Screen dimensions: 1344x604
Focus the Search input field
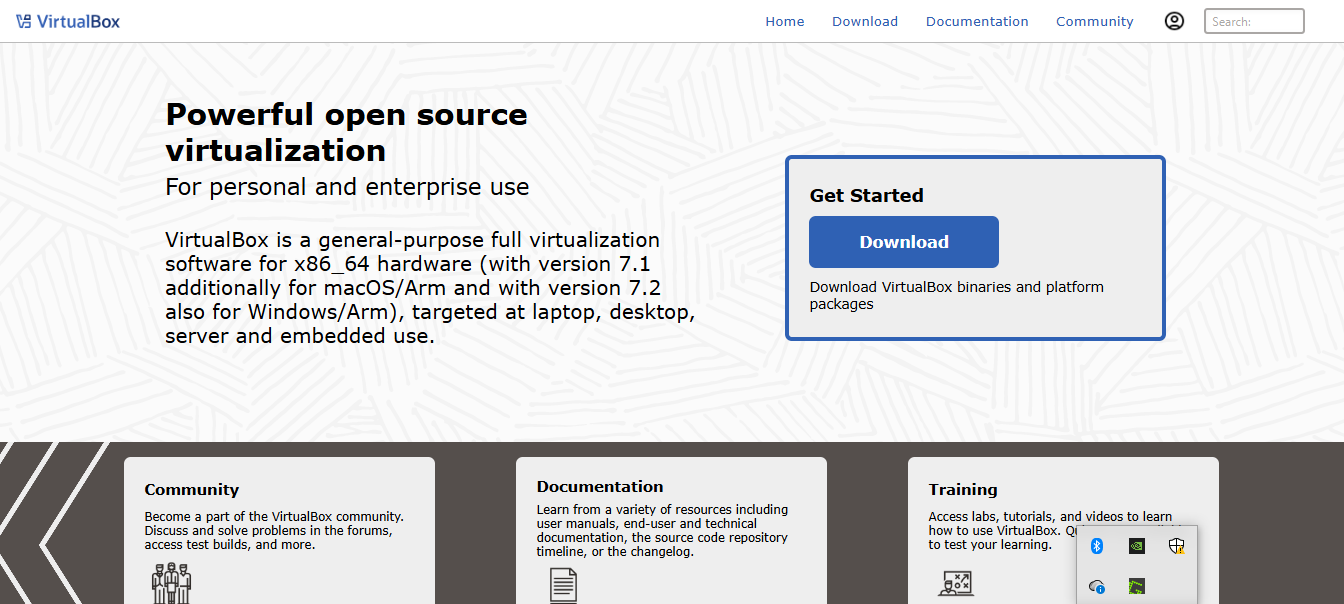(1254, 21)
